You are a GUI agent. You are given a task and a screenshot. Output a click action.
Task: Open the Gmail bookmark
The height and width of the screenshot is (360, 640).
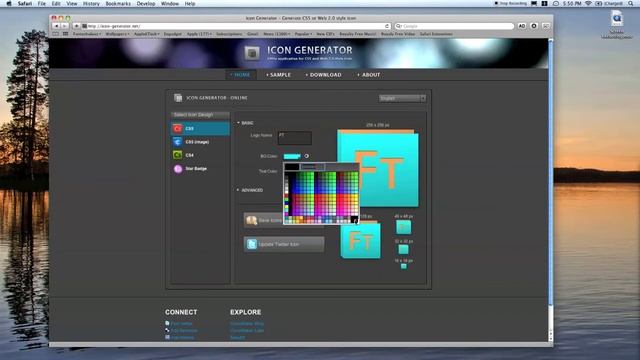coord(253,34)
